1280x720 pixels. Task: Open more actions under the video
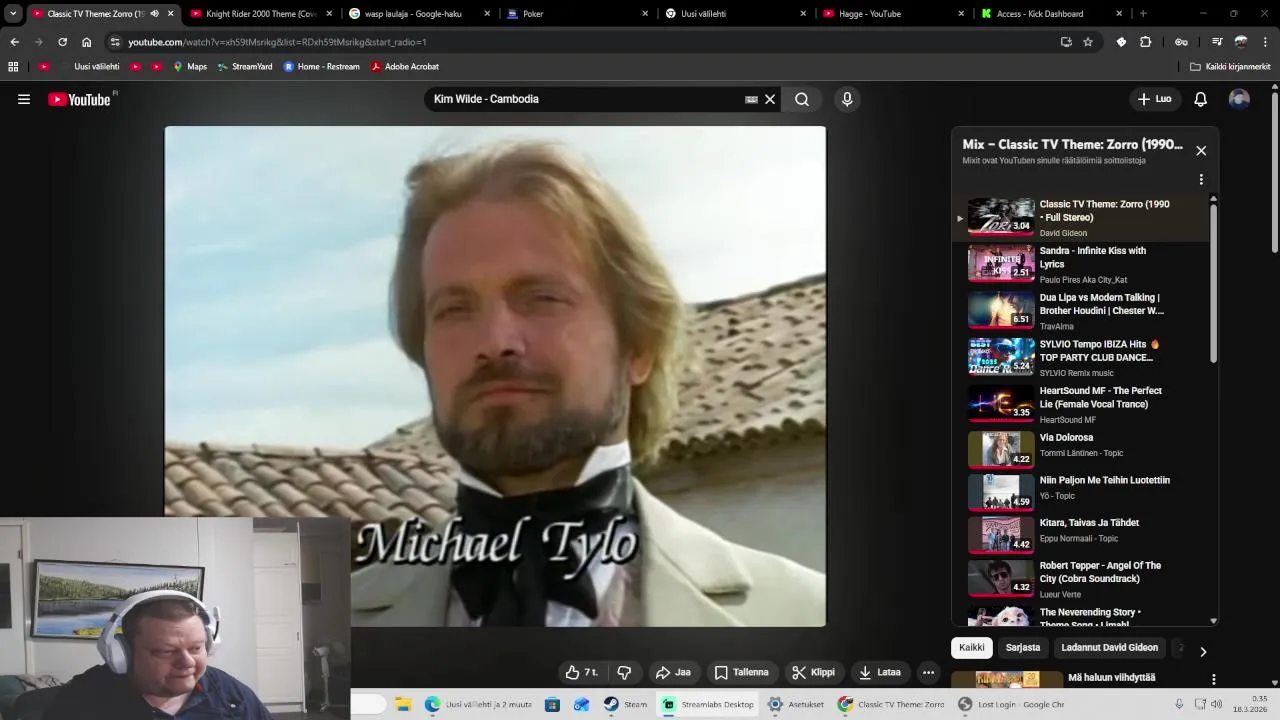[x=928, y=672]
